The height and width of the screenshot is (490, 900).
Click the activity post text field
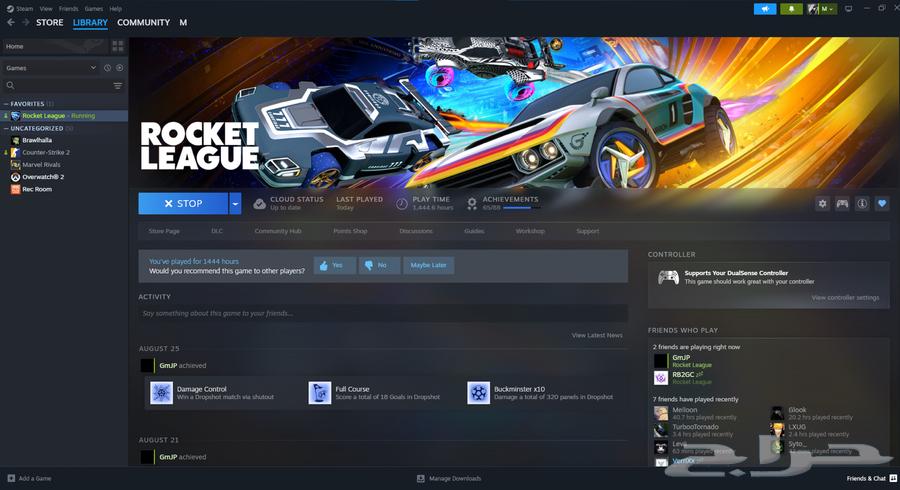(x=383, y=314)
